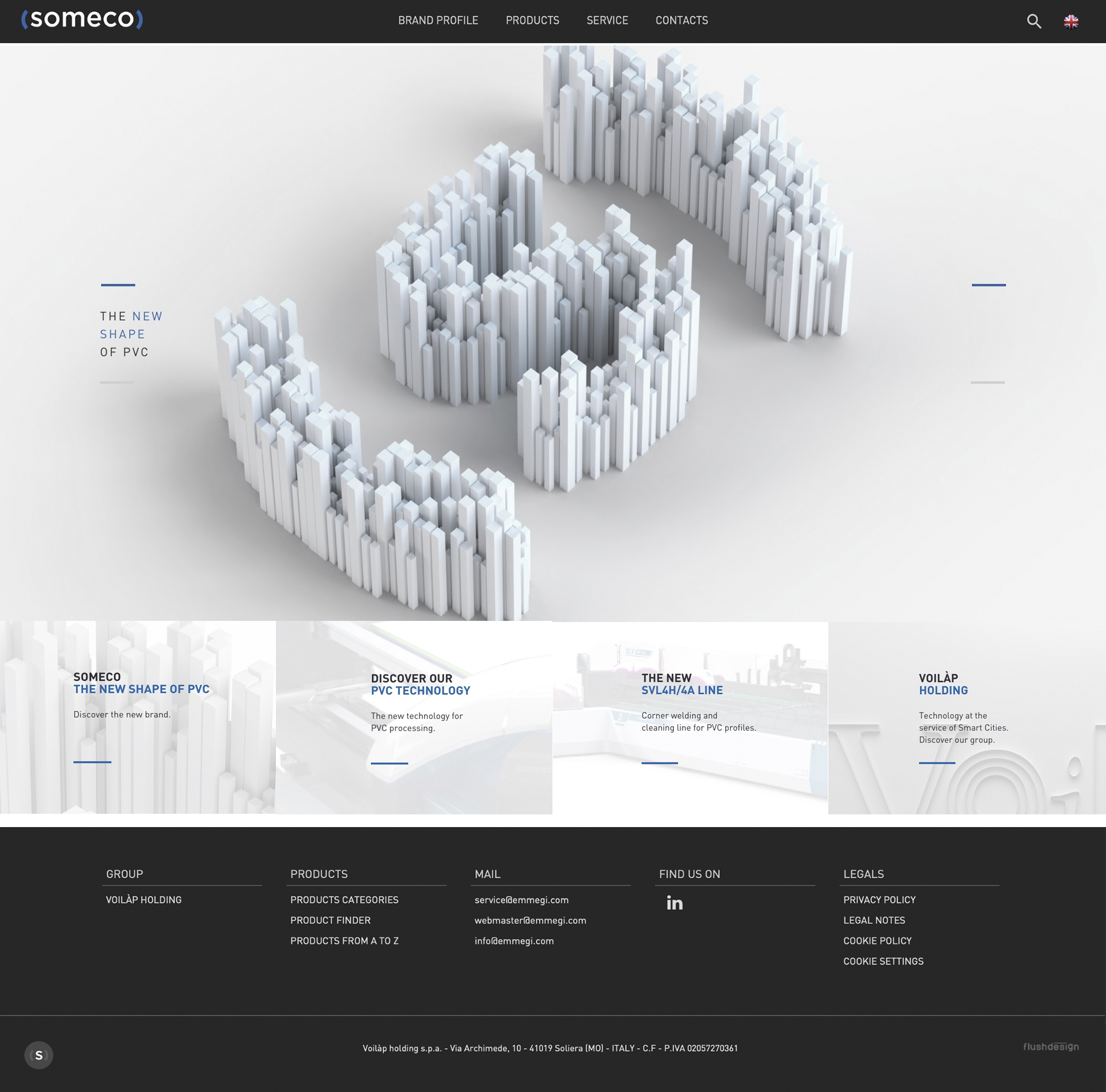Open the New SVL4H/4A Line card
1106x1092 pixels.
coord(690,717)
